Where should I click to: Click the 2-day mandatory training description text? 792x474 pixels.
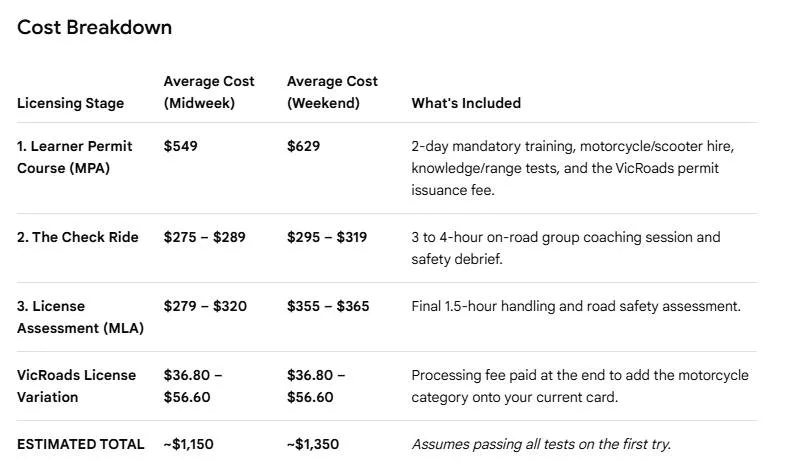point(573,168)
